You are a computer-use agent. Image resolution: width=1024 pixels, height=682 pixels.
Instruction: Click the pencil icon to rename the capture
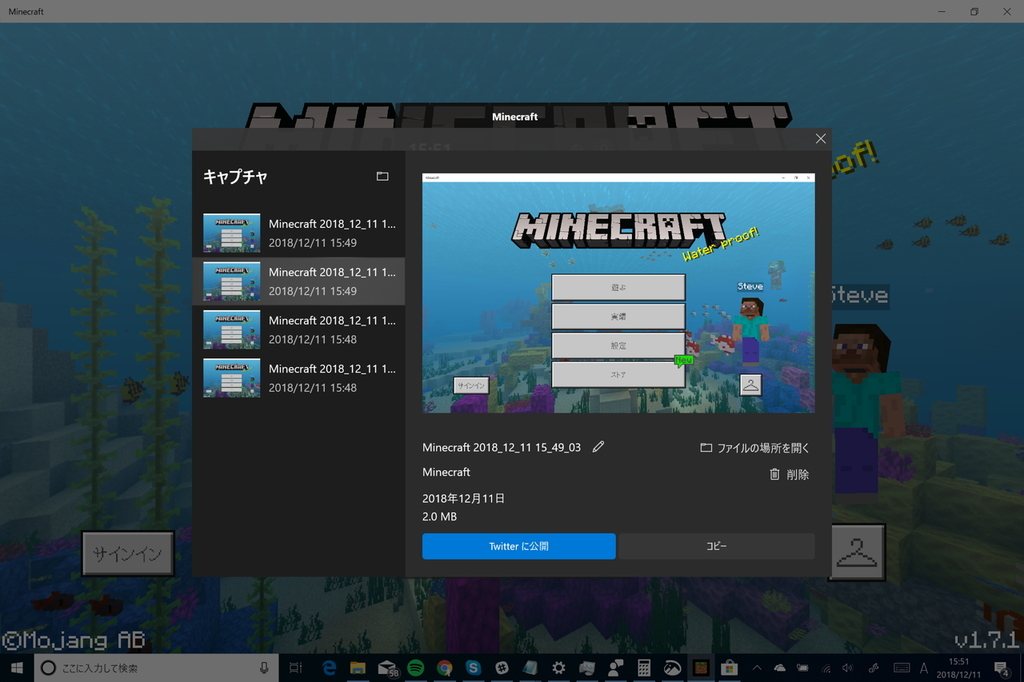[598, 447]
